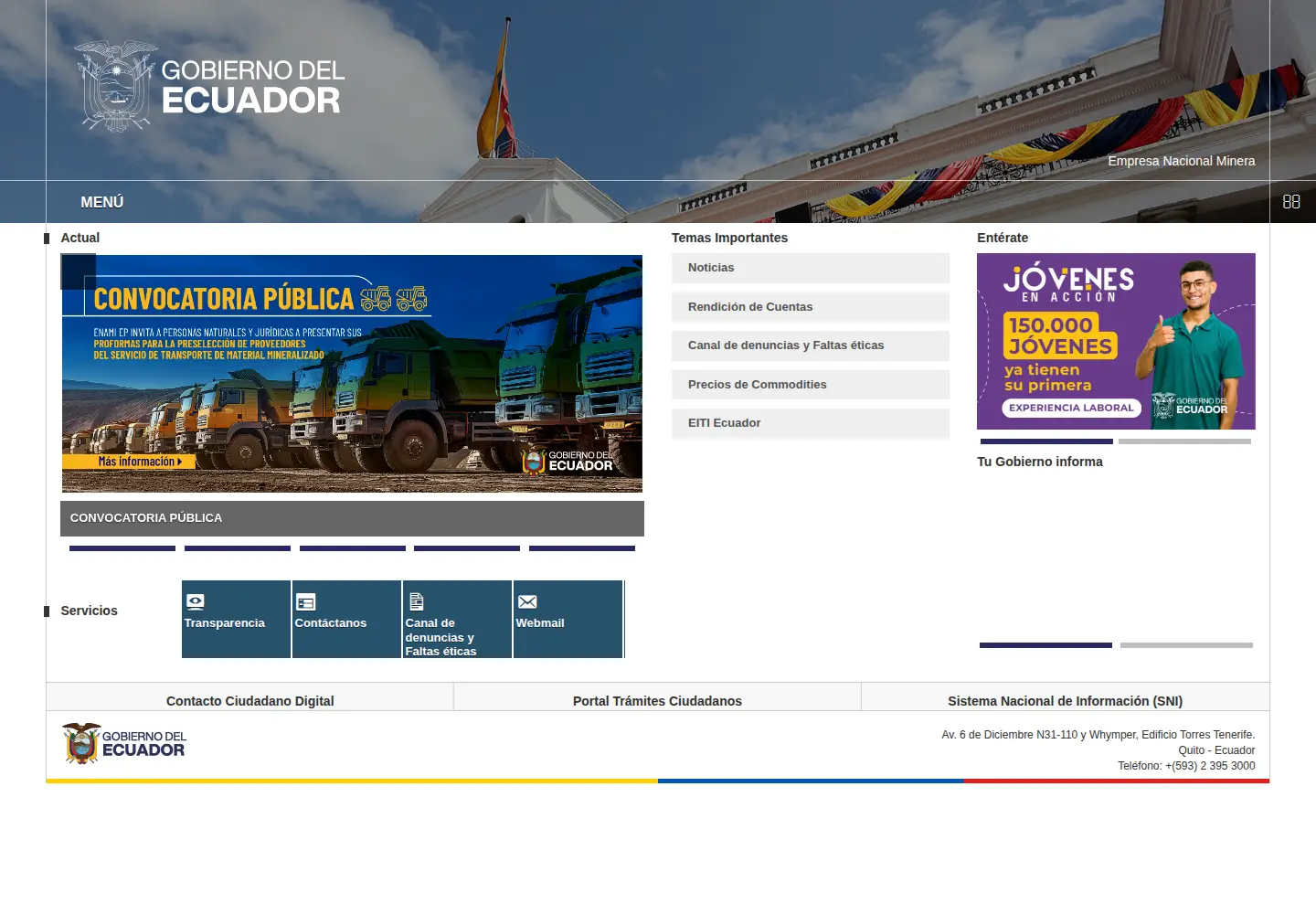Click the Gobierno del Ecuador header logo

pyautogui.click(x=209, y=86)
